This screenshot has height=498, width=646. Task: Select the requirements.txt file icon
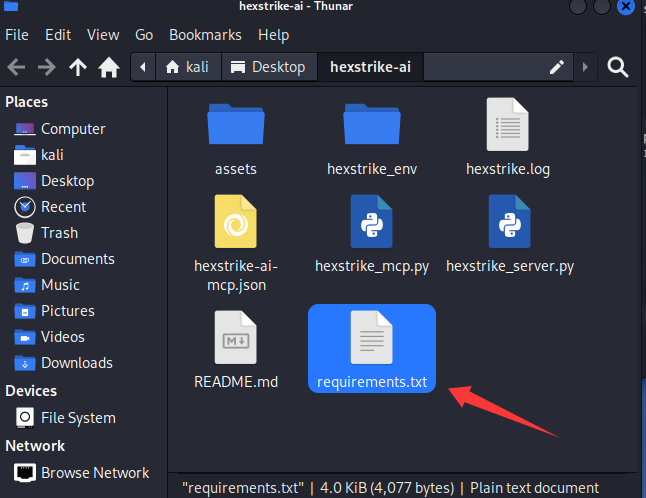[x=372, y=337]
